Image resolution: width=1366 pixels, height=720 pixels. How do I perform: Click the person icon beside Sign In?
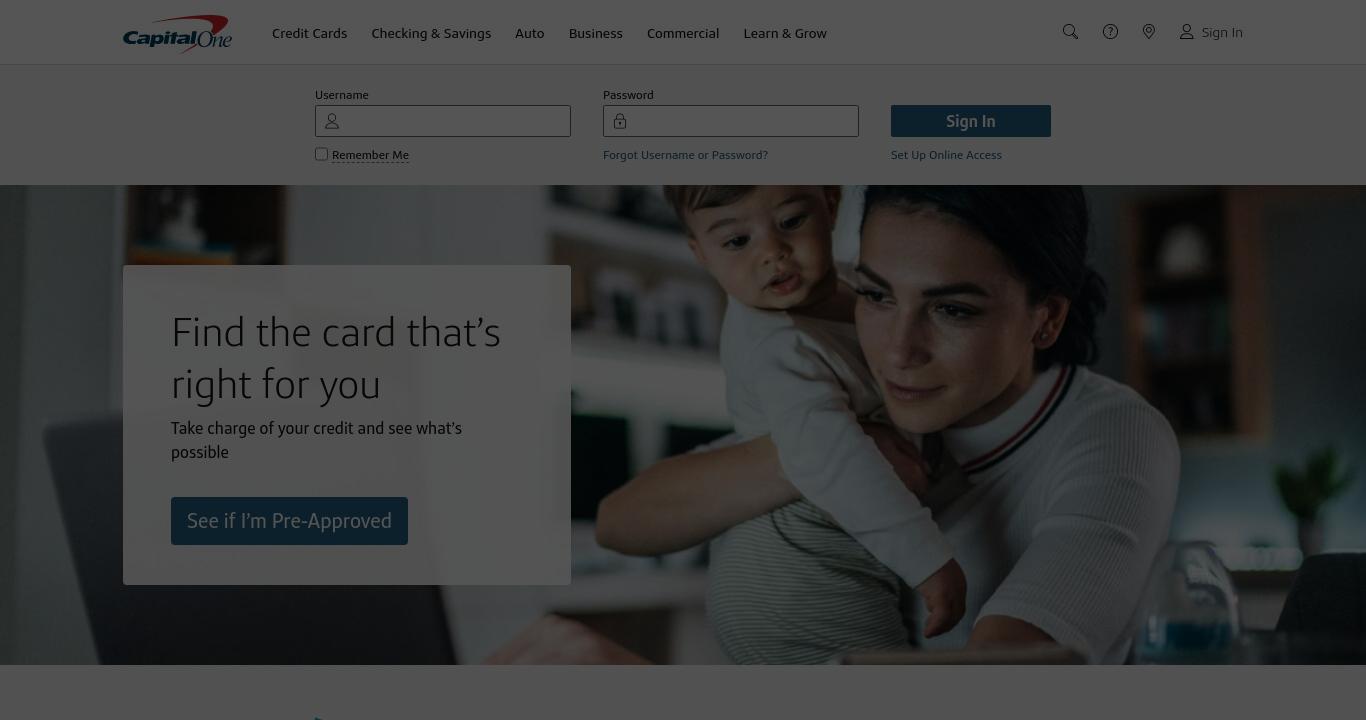[x=1186, y=32]
